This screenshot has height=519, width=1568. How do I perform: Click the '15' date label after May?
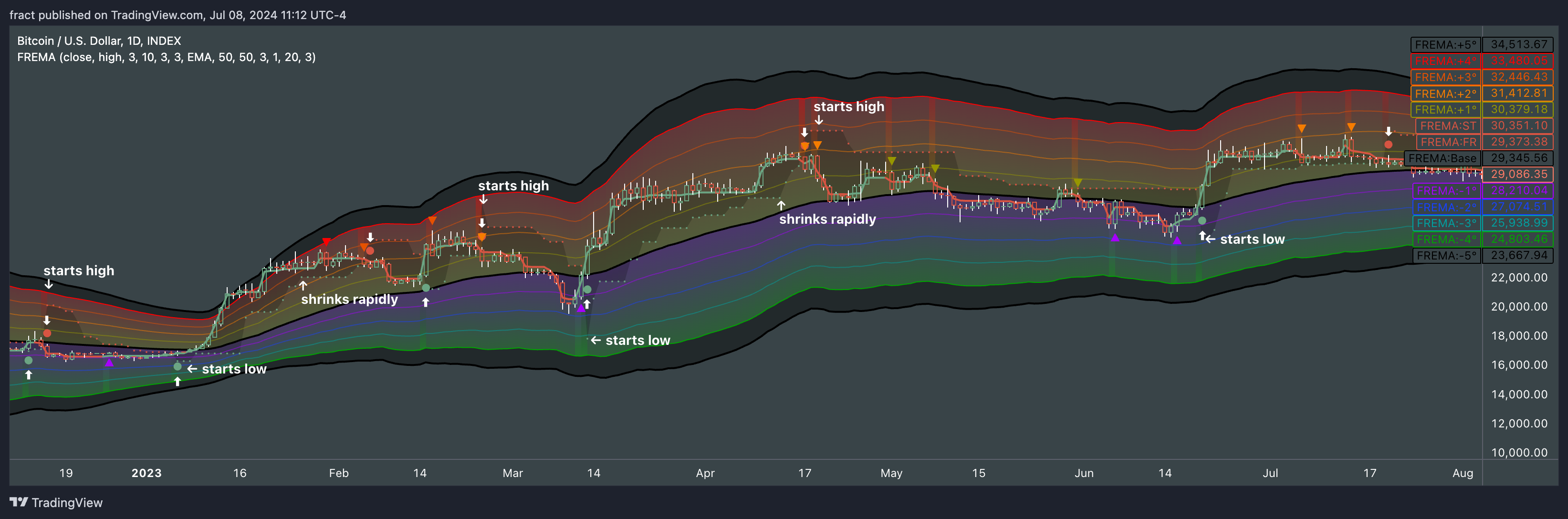point(978,473)
